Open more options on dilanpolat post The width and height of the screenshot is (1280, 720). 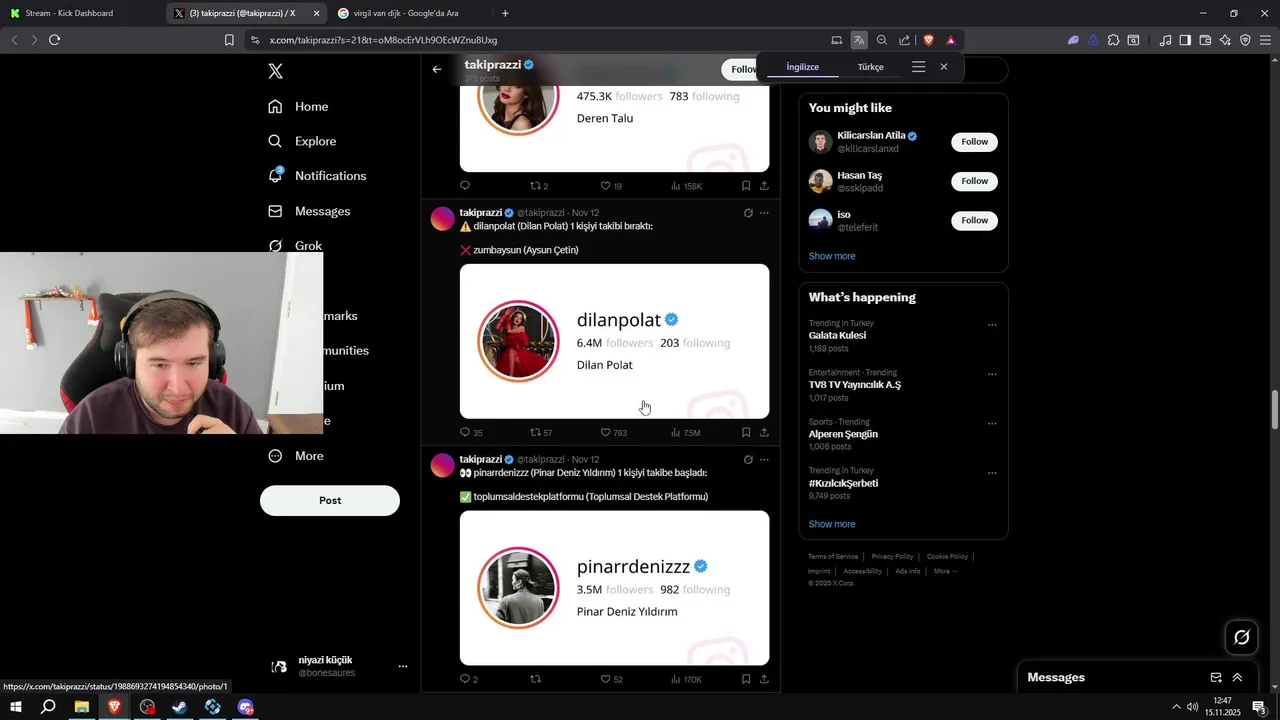(x=764, y=213)
